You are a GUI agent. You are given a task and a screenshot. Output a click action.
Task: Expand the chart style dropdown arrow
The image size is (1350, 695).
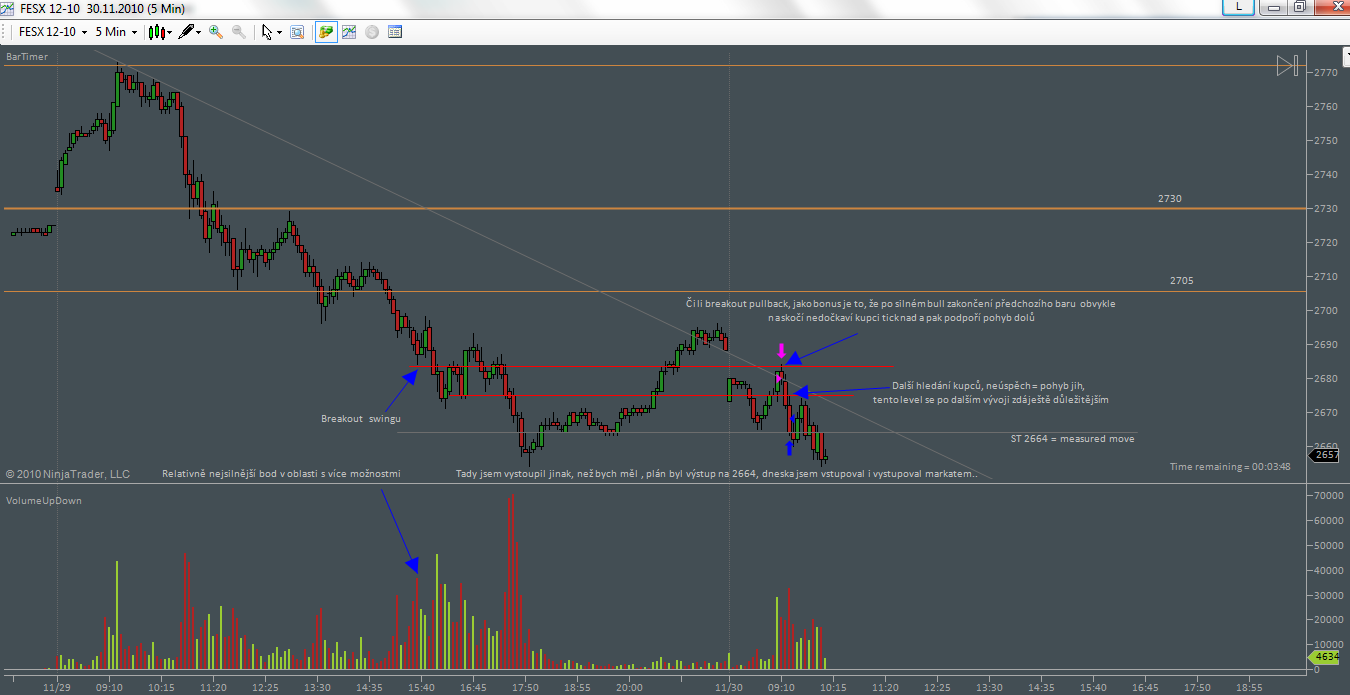click(170, 32)
